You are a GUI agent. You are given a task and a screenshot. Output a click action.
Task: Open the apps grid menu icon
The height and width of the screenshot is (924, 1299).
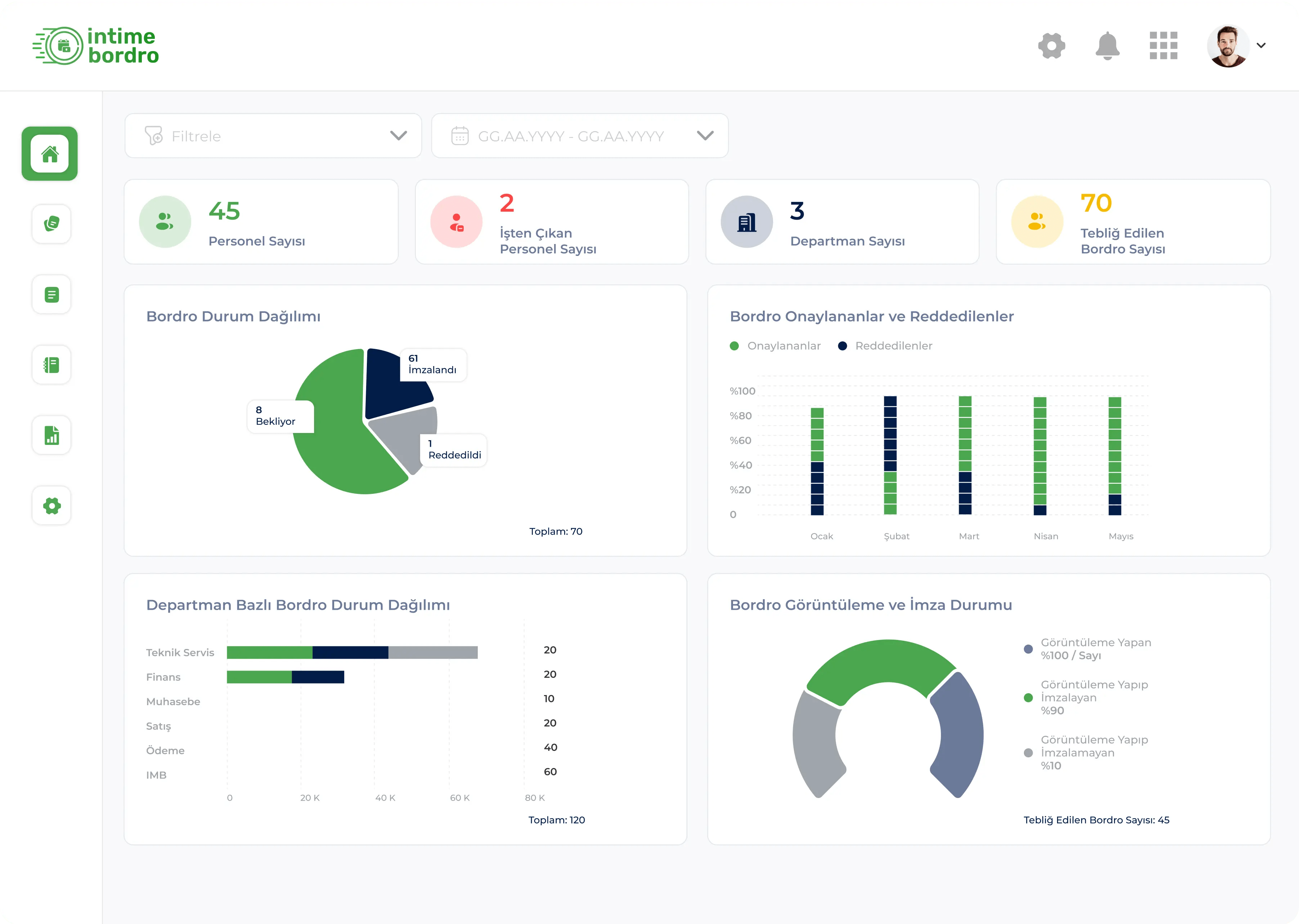1163,45
